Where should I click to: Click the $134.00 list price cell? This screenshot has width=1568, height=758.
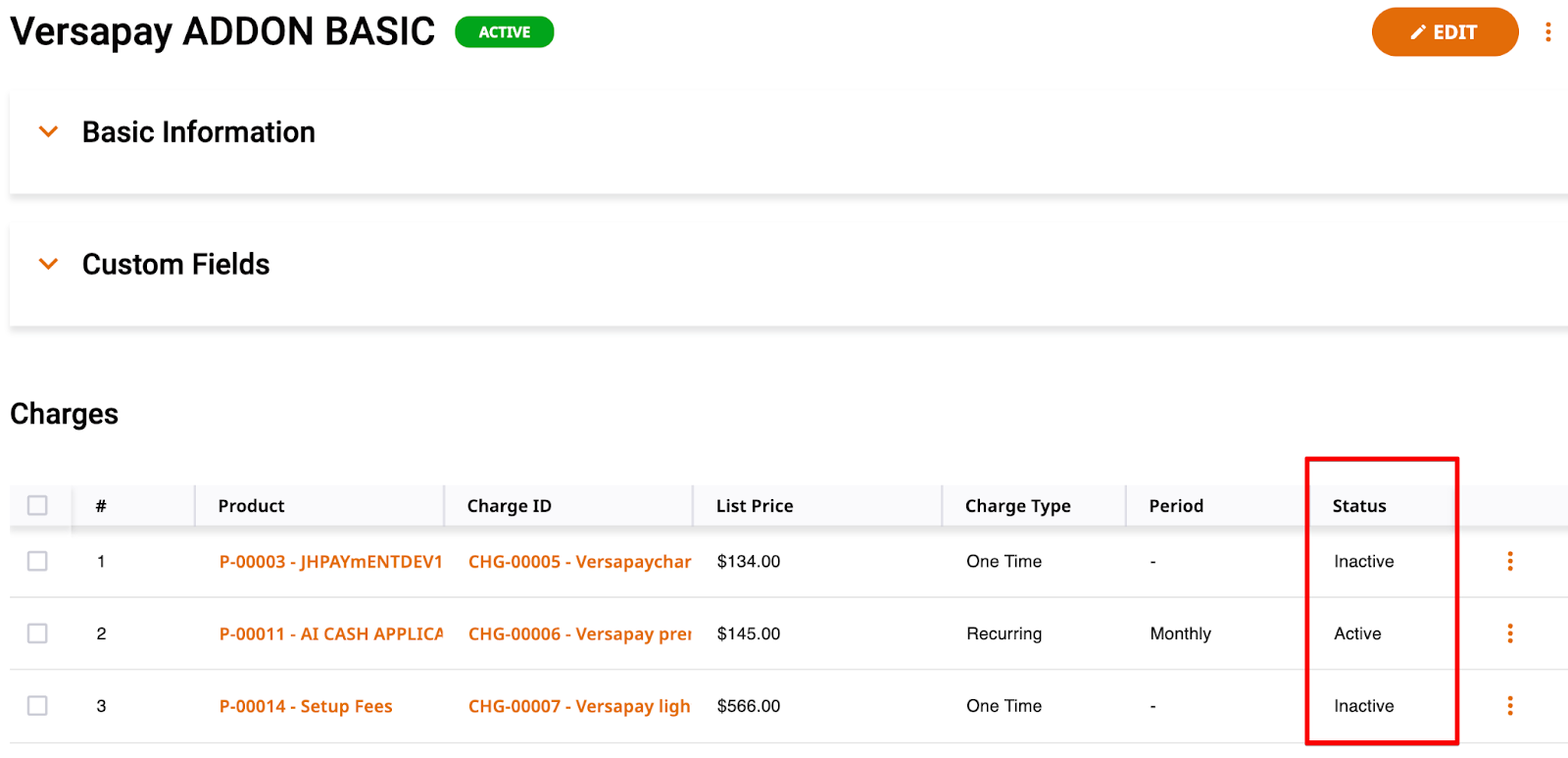(x=749, y=562)
